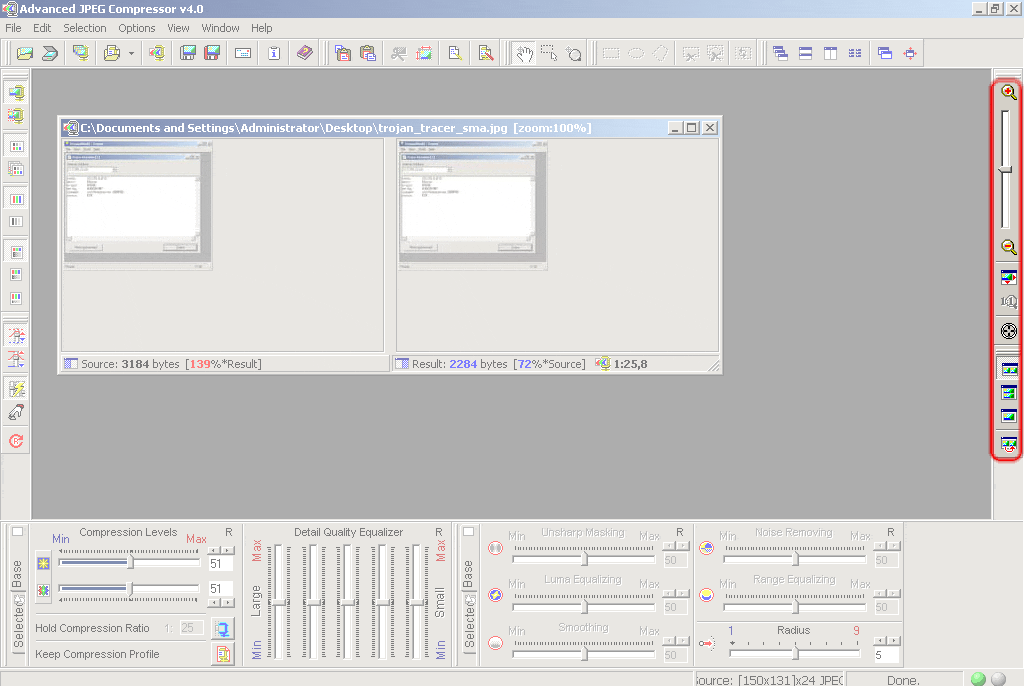Click the image info toolbar icon
1024x686 pixels.
[x=273, y=54]
